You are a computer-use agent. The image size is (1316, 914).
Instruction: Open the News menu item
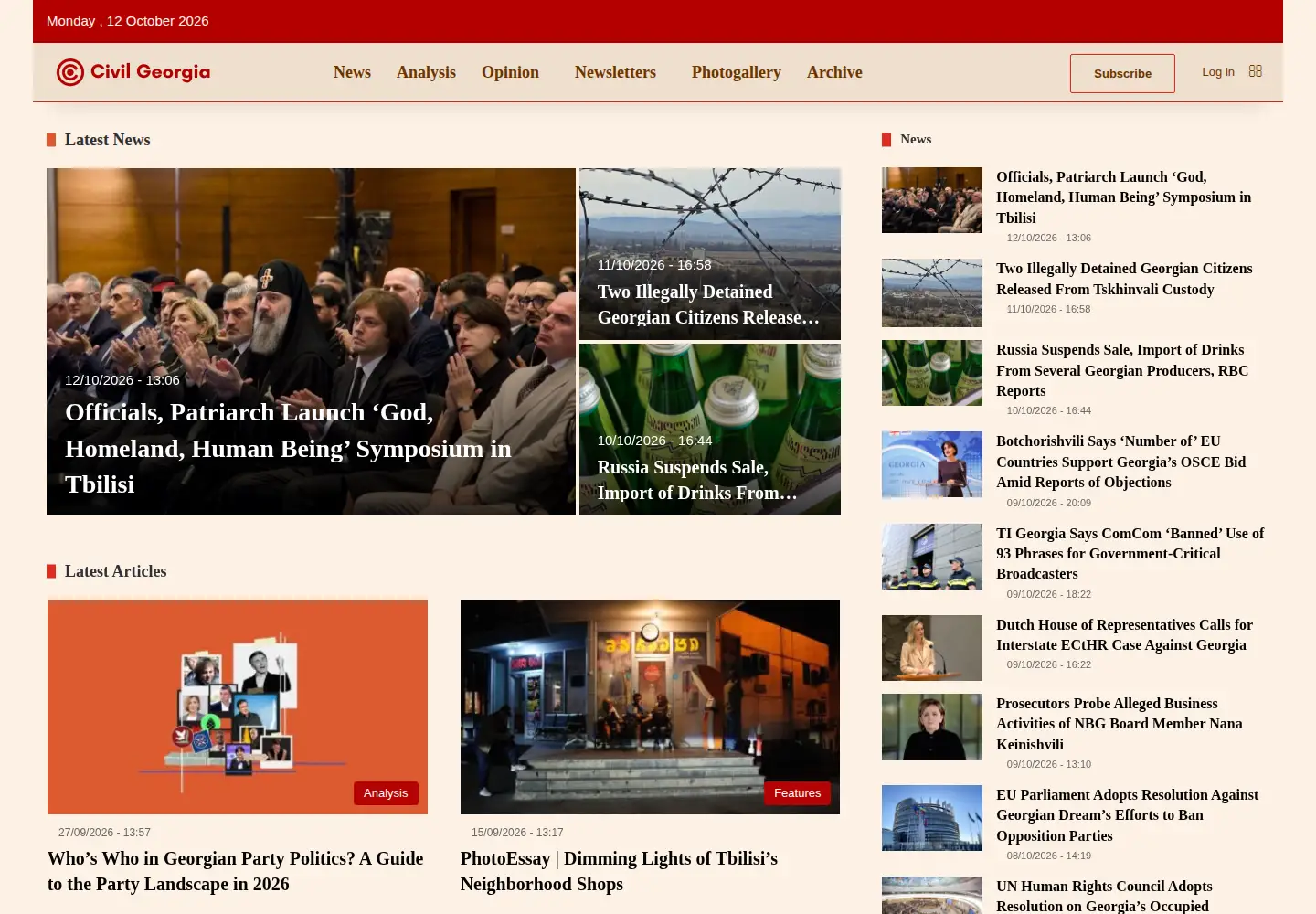[x=352, y=72]
